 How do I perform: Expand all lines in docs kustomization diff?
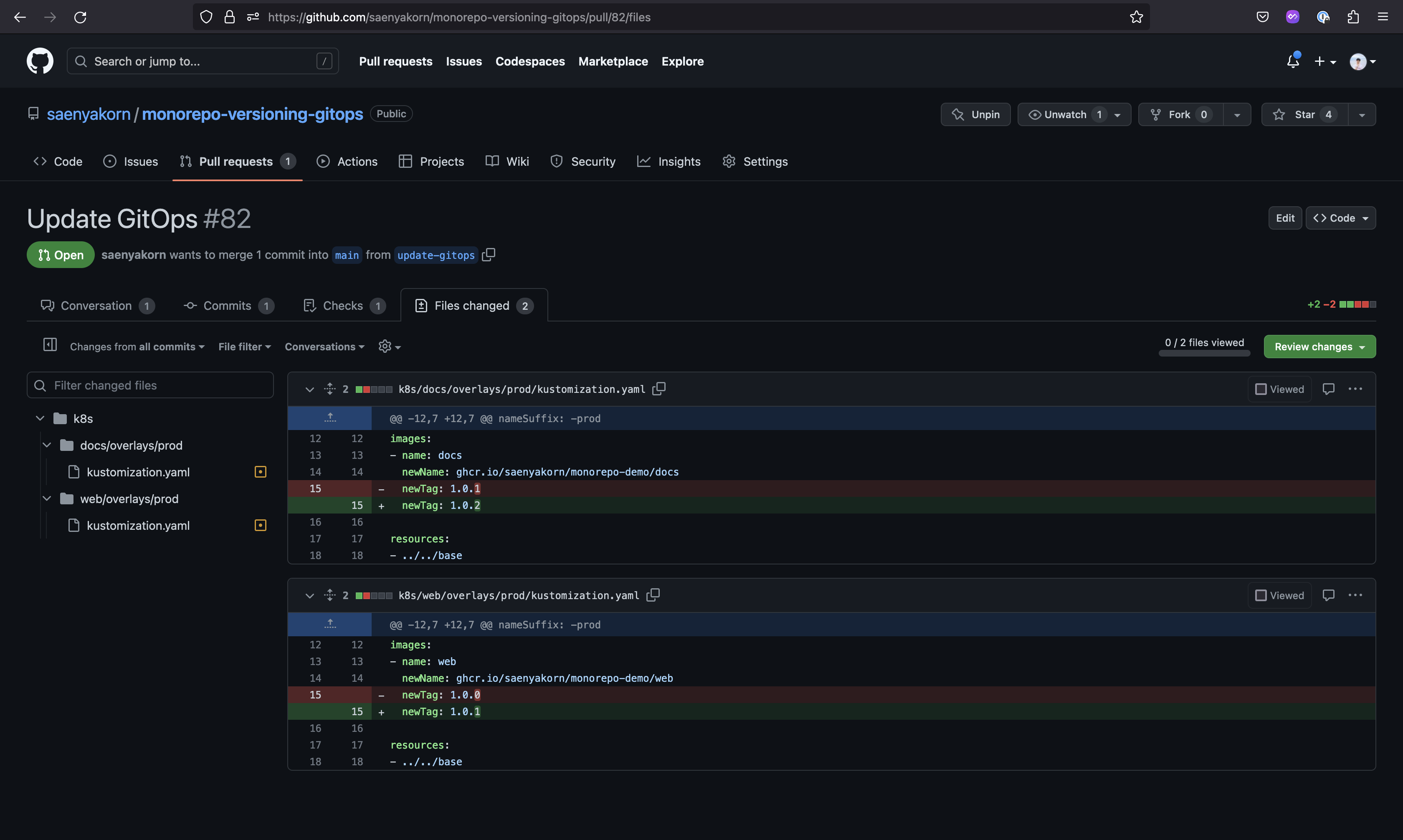[330, 389]
